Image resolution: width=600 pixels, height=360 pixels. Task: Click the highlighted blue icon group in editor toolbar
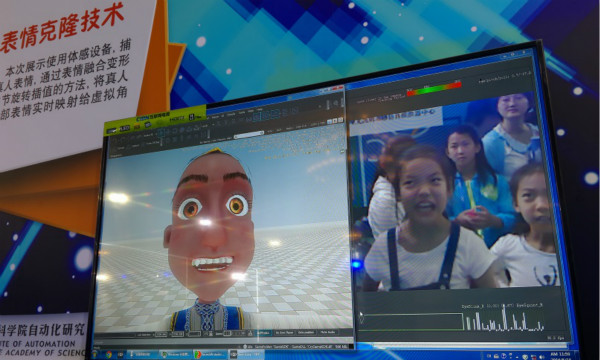coord(266,115)
